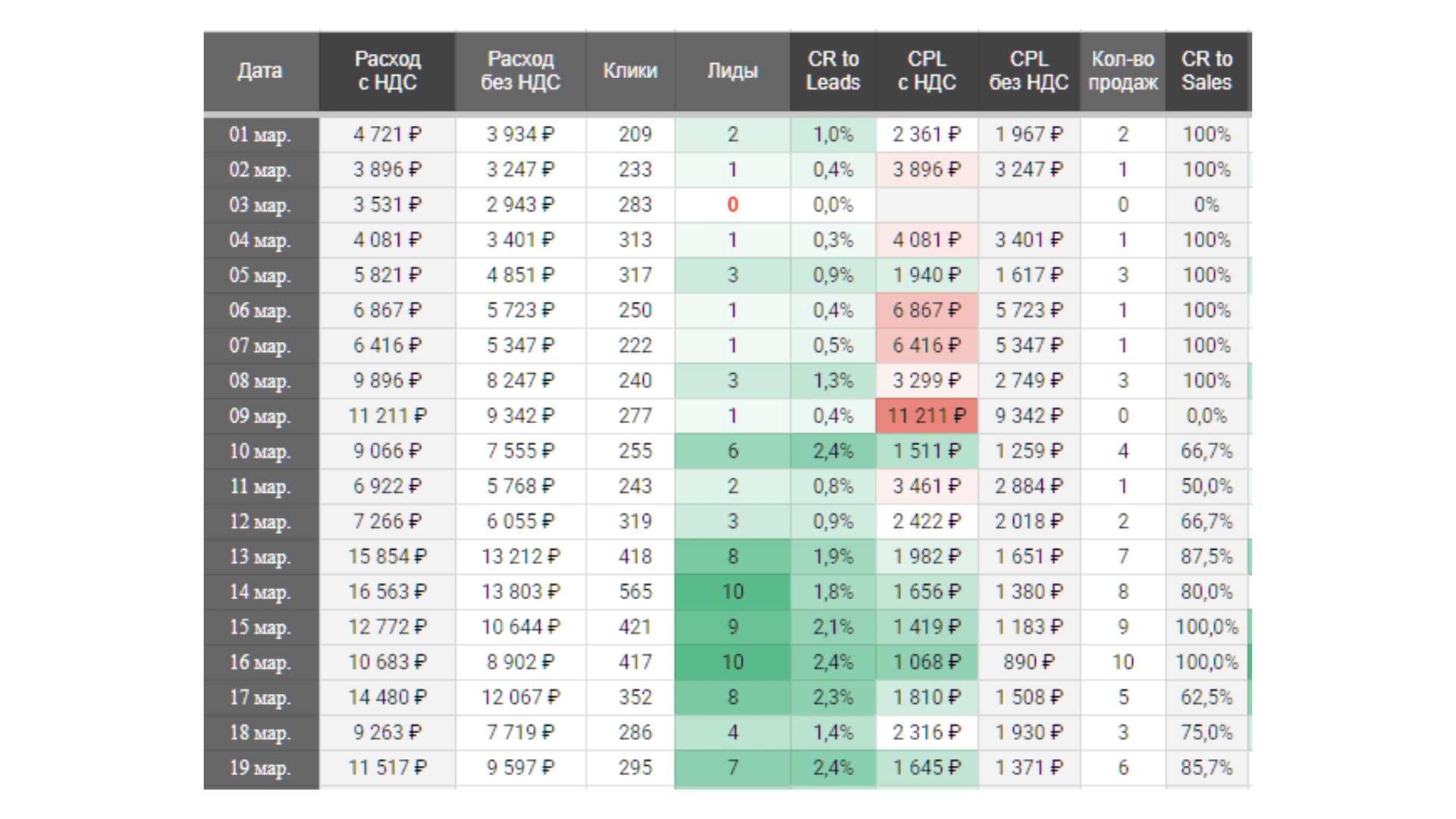Click the Расход с НДС column header
1456x819 pixels.
click(x=387, y=71)
